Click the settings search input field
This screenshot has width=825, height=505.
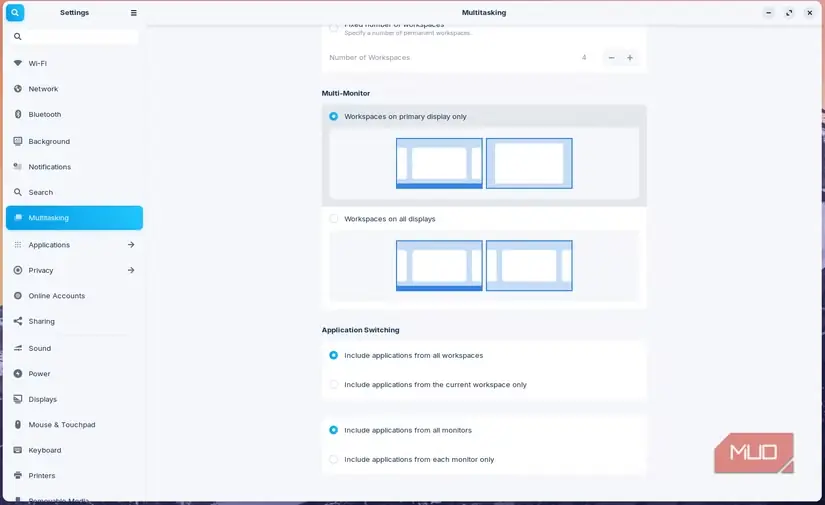(x=74, y=37)
